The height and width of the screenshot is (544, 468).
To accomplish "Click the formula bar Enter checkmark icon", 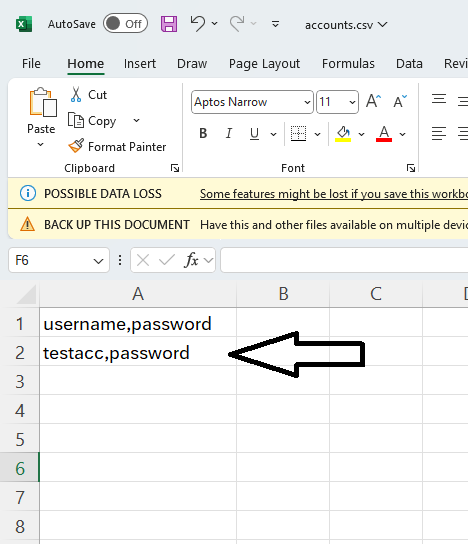I will 167,260.
